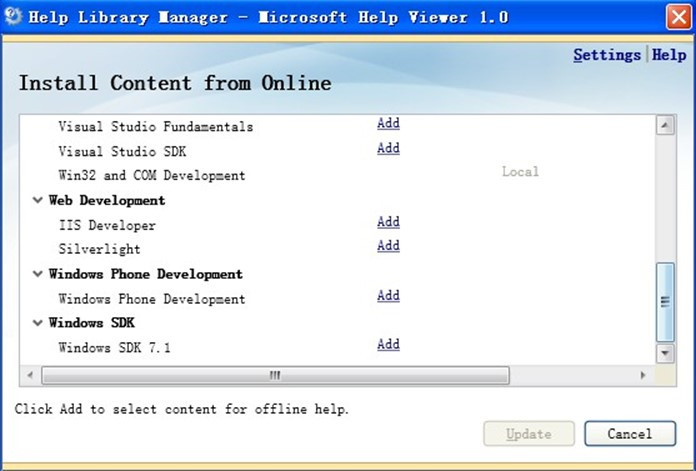Close the Help Library Manager window
Screen dimensions: 696x471
click(x=679, y=17)
